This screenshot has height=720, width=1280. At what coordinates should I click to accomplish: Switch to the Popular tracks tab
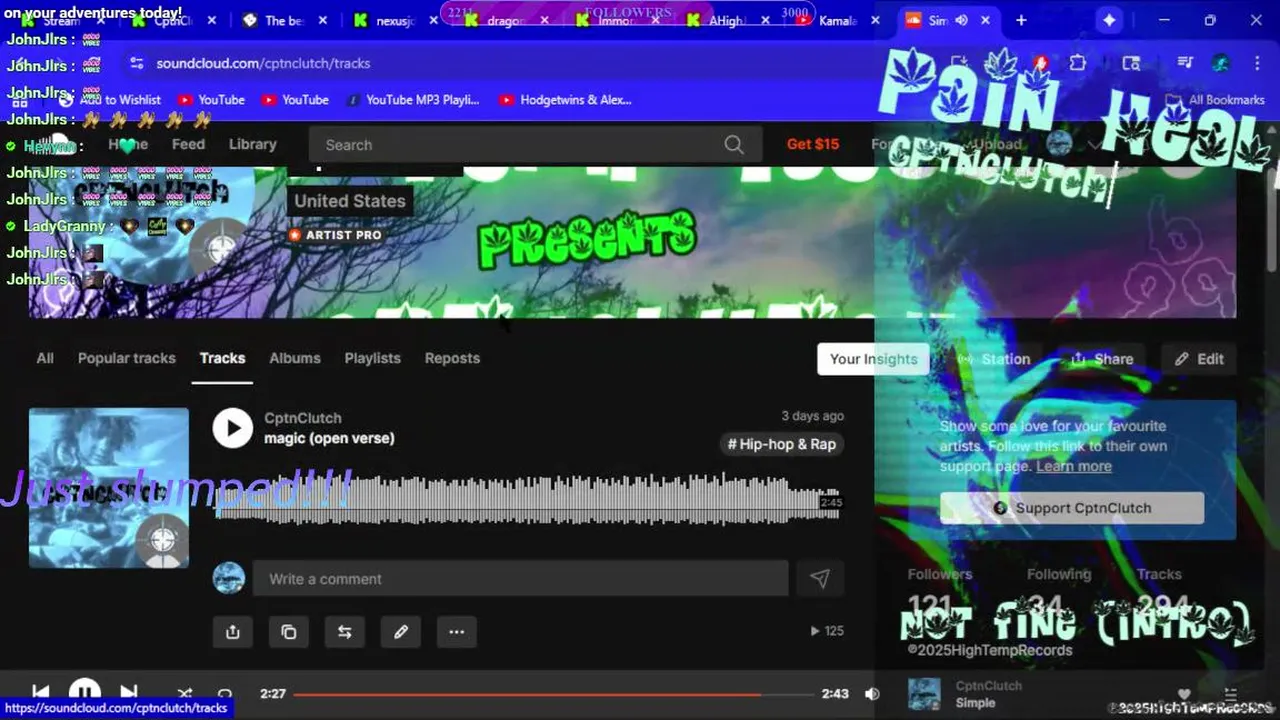tap(127, 358)
